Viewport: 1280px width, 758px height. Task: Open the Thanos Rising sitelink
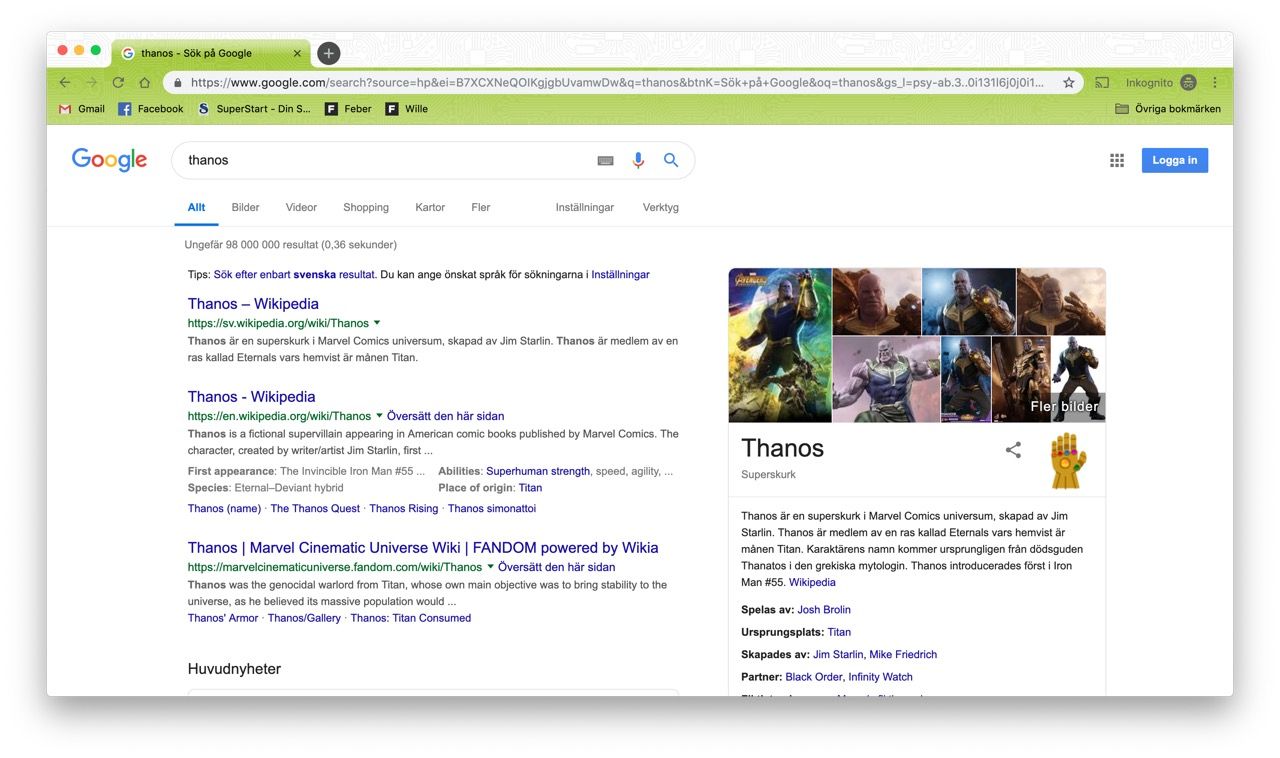pos(404,508)
